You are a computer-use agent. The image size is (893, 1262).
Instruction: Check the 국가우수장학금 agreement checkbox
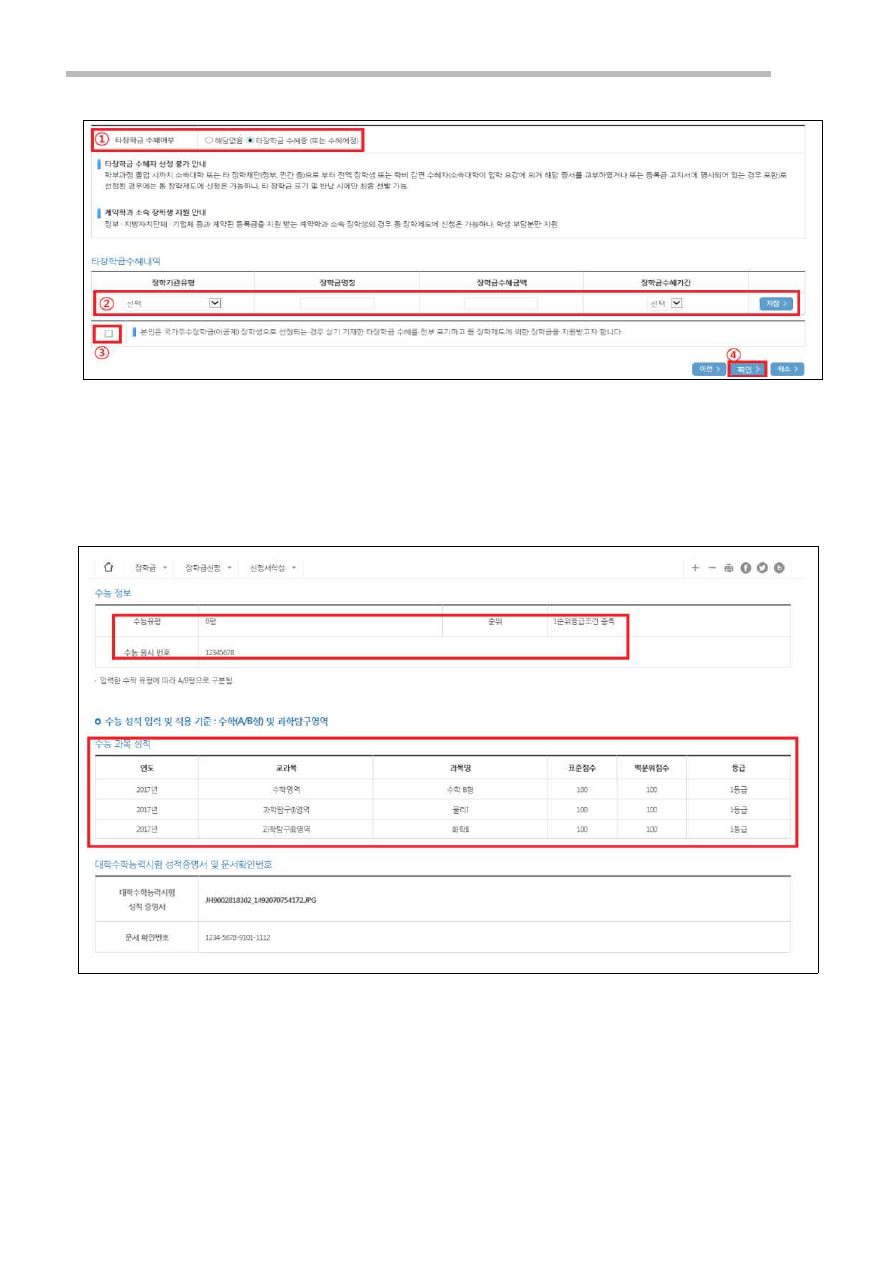[108, 333]
